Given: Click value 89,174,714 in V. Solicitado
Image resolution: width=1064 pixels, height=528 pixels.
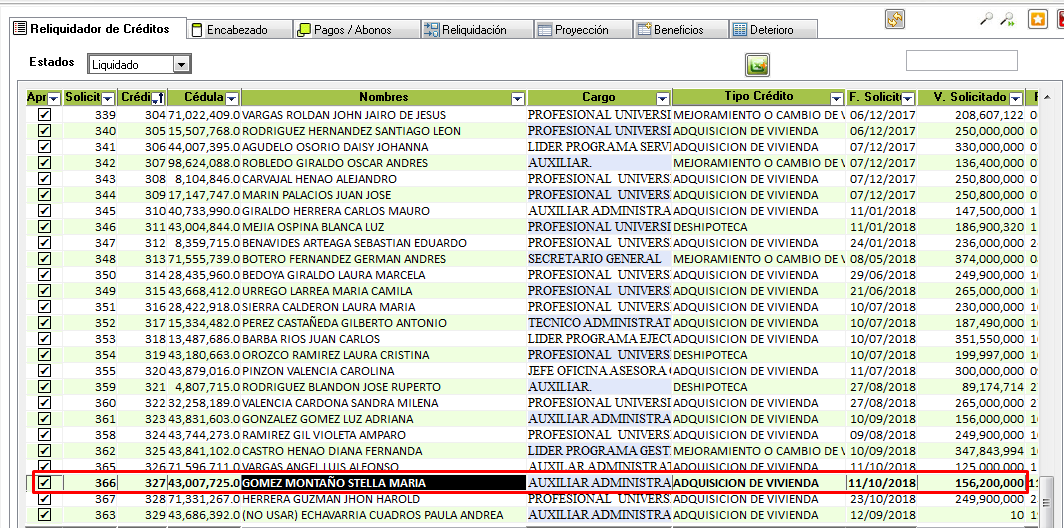Looking at the screenshot, I should click(992, 387).
